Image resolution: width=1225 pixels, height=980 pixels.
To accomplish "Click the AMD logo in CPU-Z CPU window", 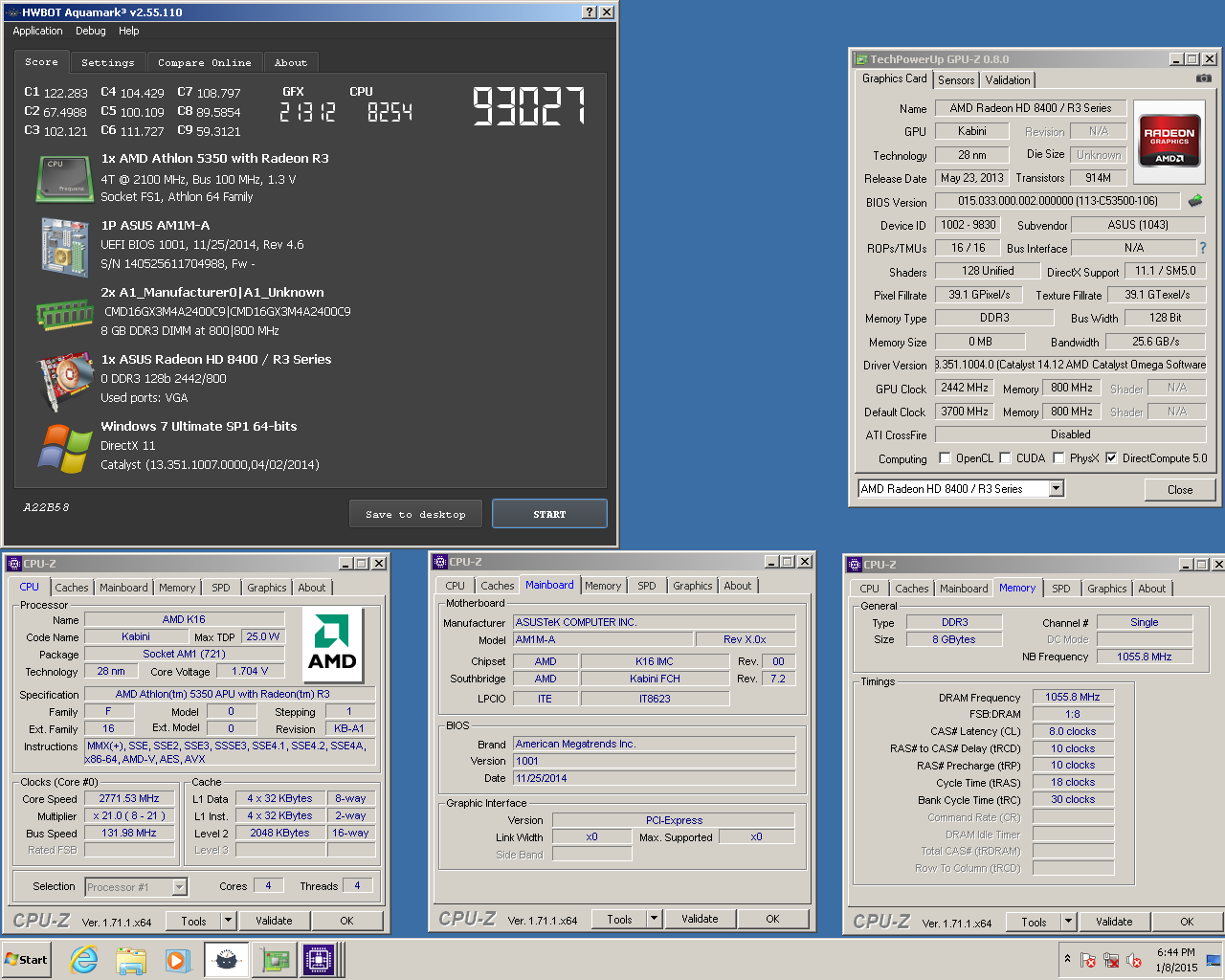I will (x=332, y=643).
